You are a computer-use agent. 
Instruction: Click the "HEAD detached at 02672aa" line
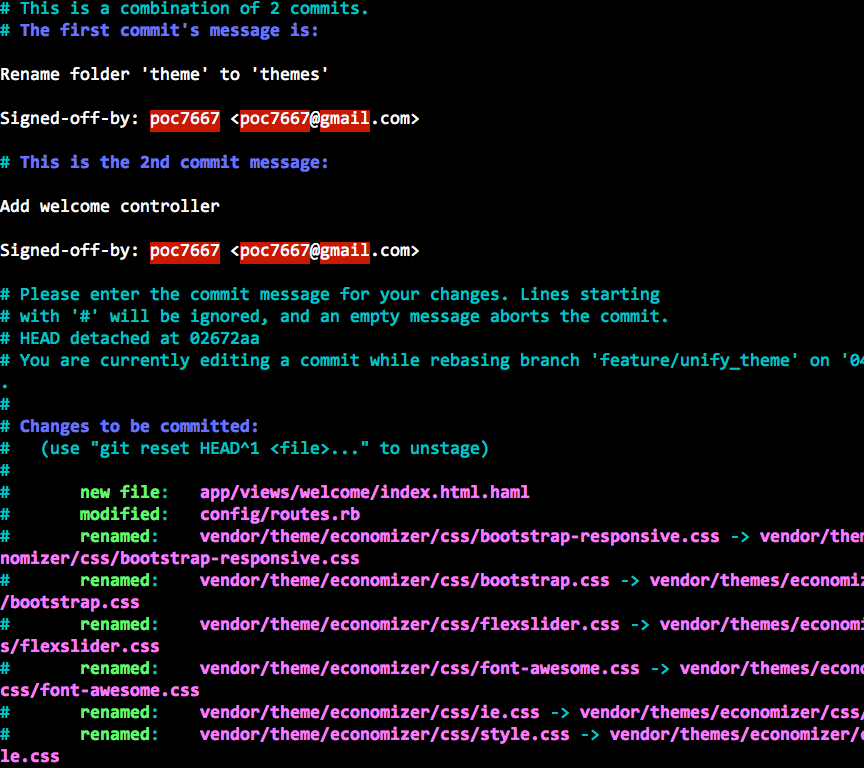point(139,339)
